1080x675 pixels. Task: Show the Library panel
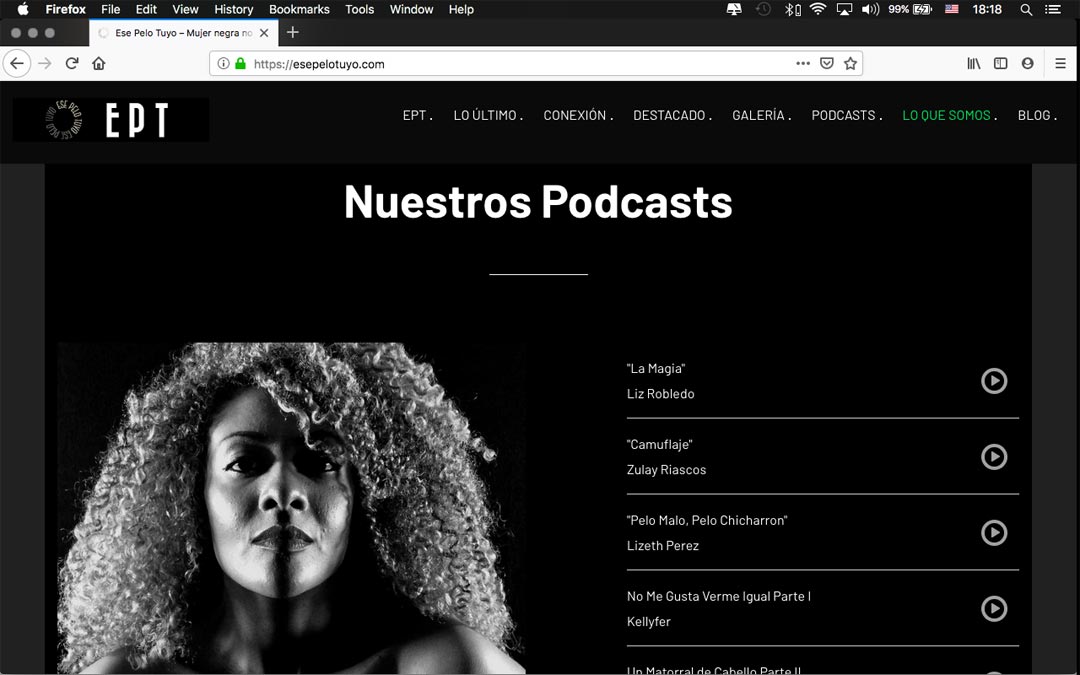point(974,64)
